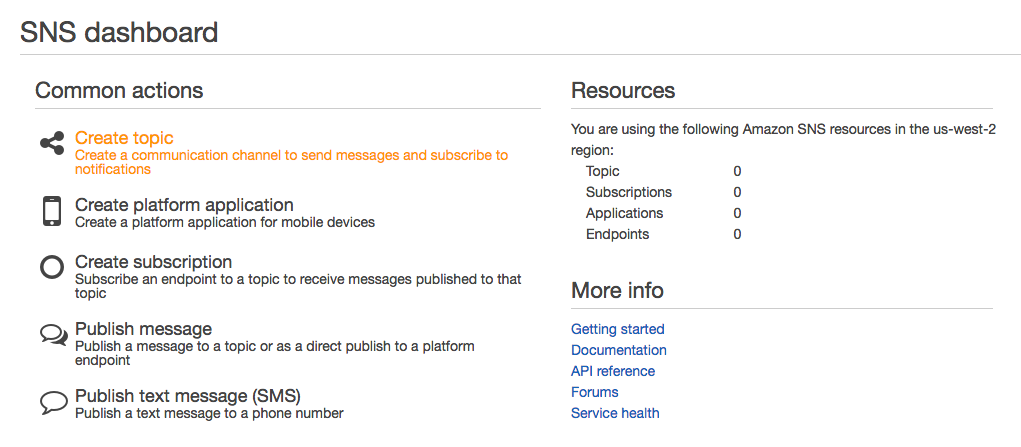Image resolution: width=1021 pixels, height=447 pixels.
Task: Choose Create subscription action
Action: [154, 262]
